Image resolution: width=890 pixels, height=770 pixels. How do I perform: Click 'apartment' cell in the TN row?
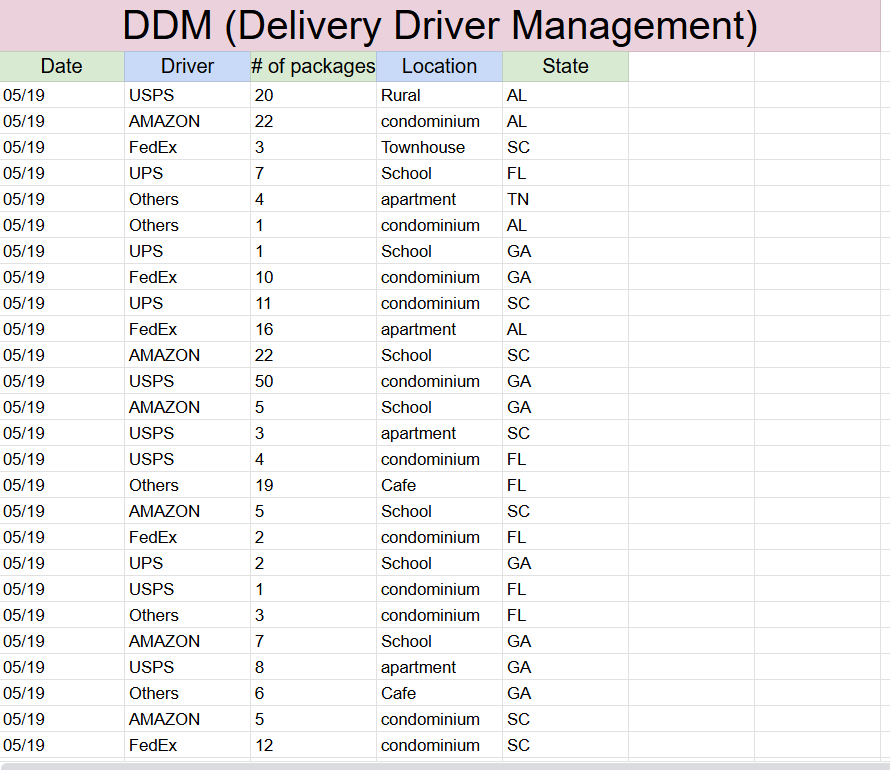pyautogui.click(x=439, y=199)
